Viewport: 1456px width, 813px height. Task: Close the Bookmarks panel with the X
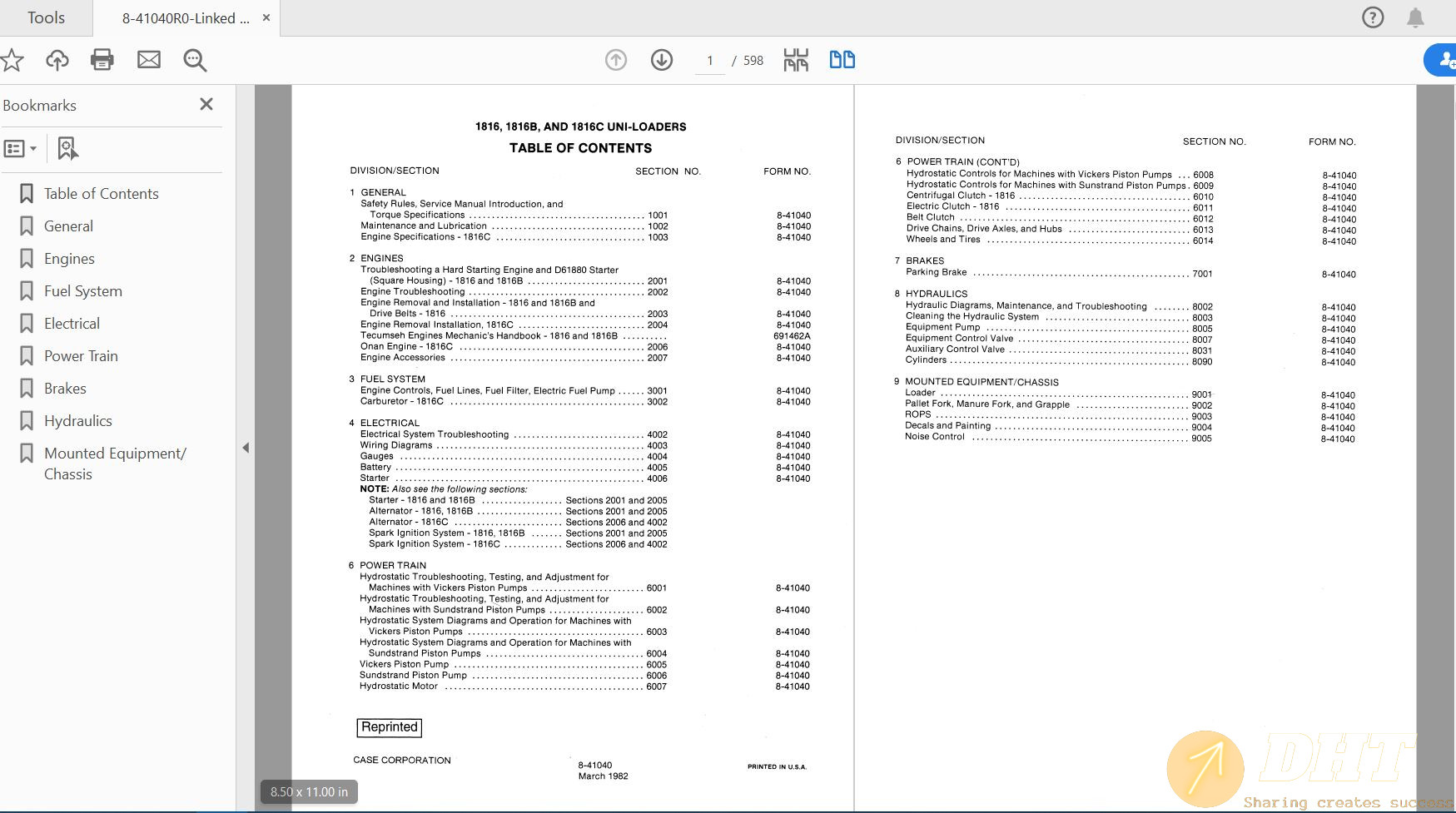pos(206,104)
